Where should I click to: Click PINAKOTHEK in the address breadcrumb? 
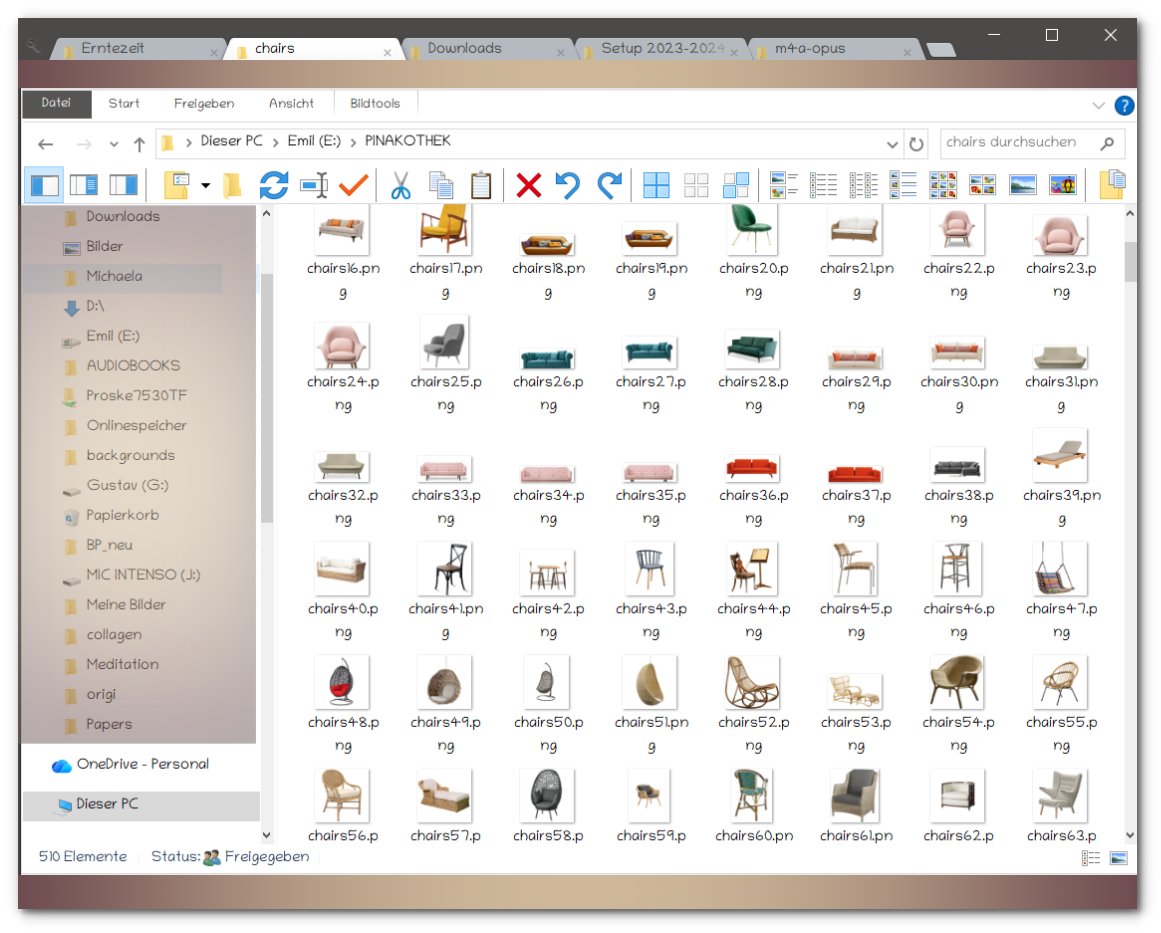click(407, 141)
